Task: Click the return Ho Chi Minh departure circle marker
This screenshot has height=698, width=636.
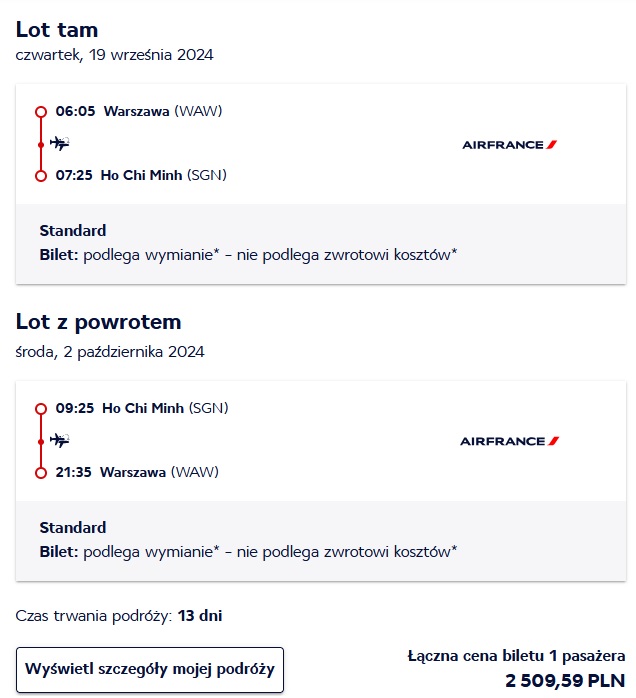Action: point(41,409)
